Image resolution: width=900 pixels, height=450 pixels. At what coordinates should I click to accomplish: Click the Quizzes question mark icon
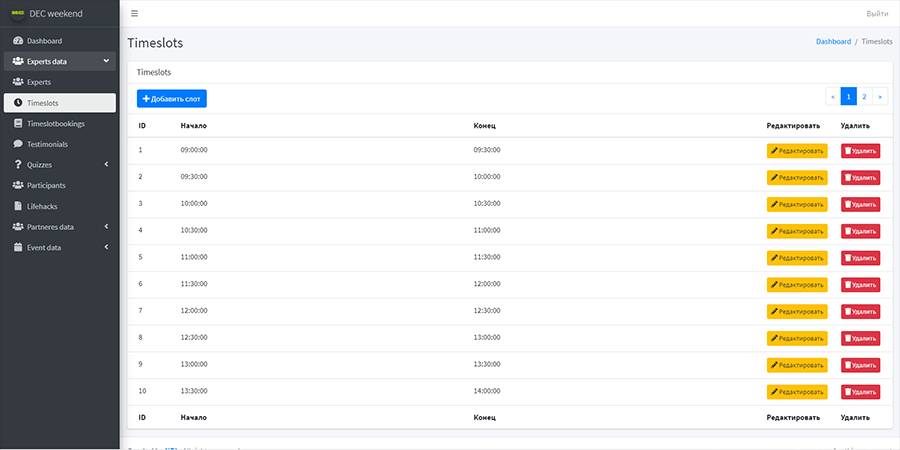click(18, 165)
